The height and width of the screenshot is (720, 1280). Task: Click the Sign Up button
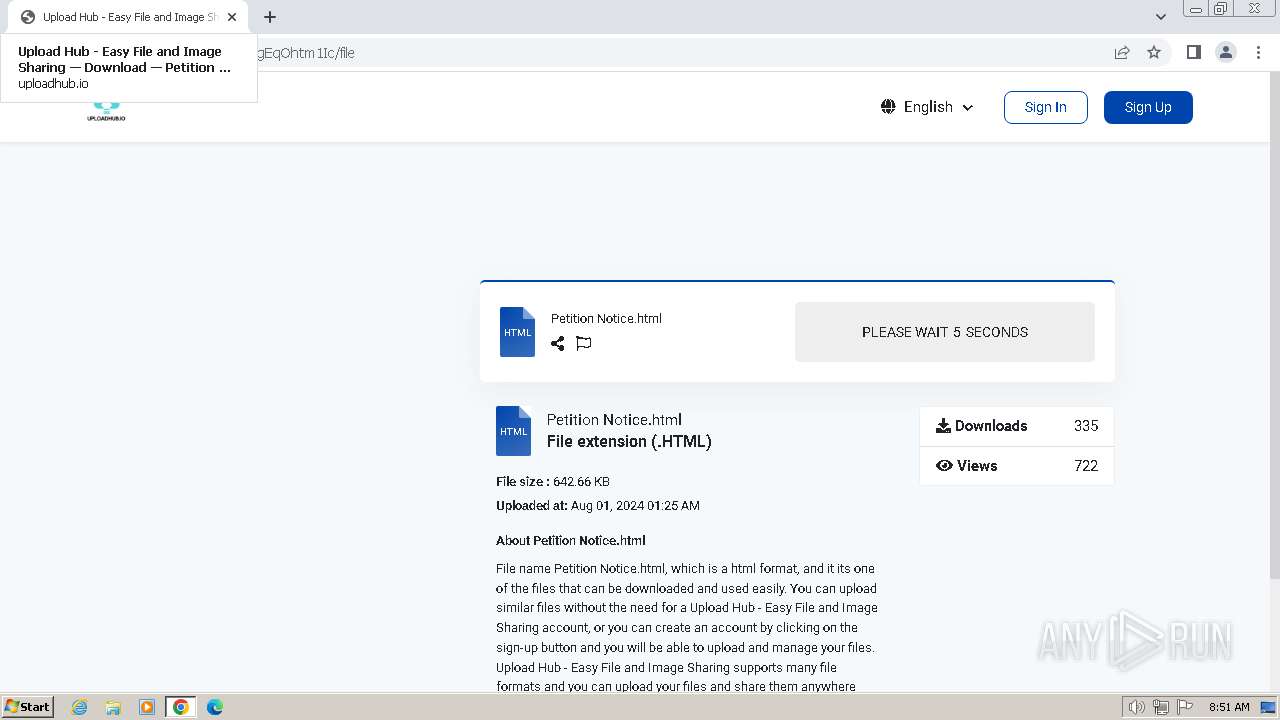coord(1148,107)
